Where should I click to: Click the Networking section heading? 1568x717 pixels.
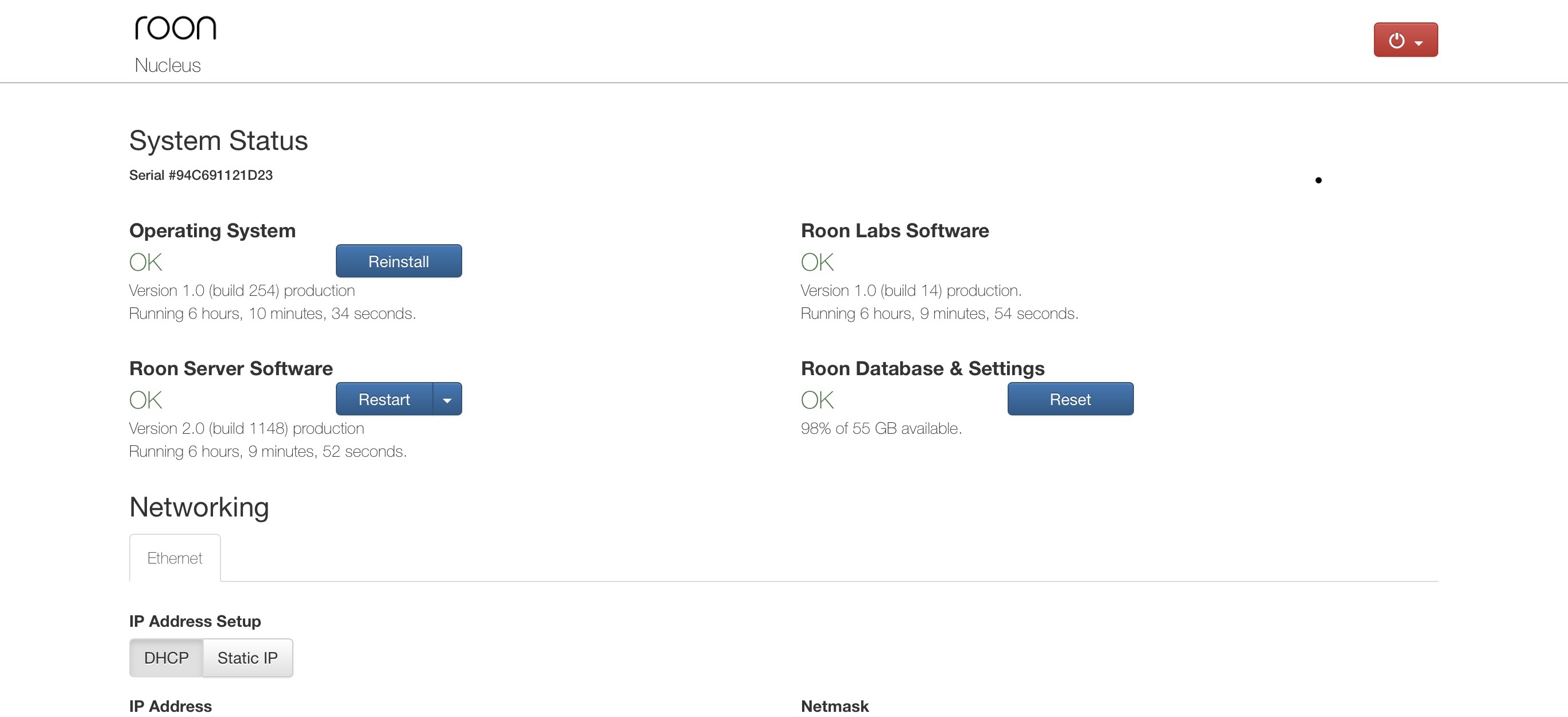coord(199,507)
